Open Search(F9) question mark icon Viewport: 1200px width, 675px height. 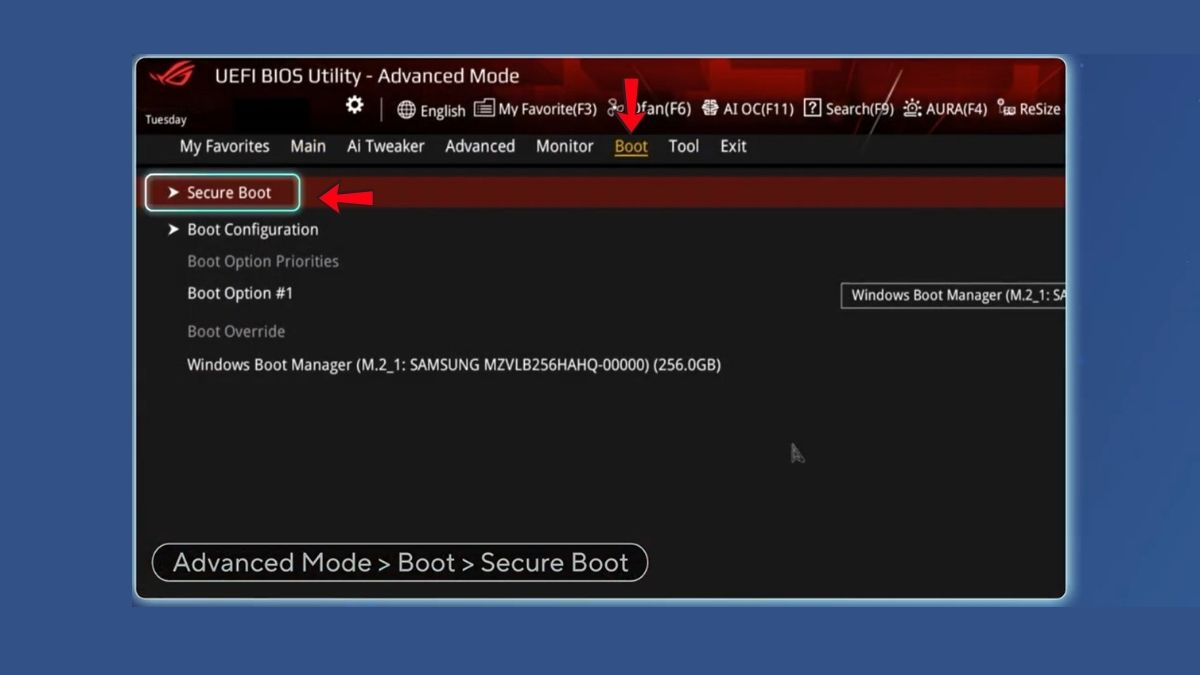tap(812, 108)
